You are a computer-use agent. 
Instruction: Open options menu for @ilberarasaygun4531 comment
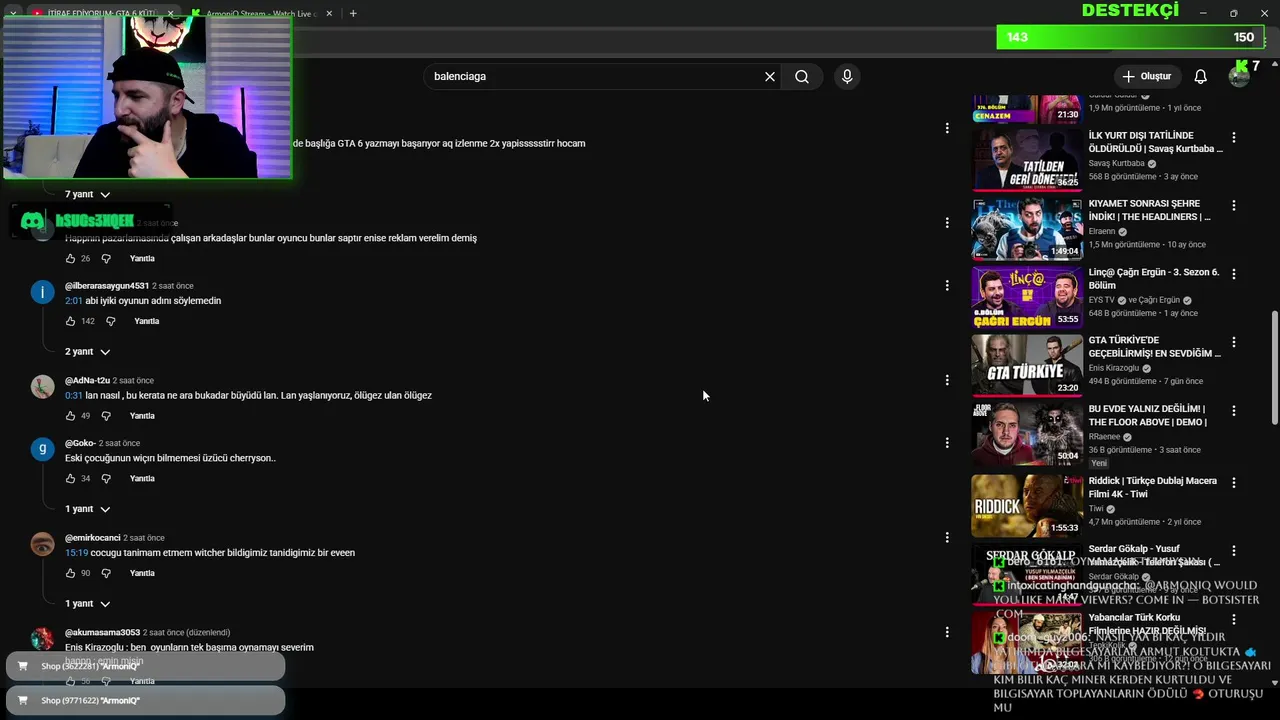pyautogui.click(x=946, y=286)
